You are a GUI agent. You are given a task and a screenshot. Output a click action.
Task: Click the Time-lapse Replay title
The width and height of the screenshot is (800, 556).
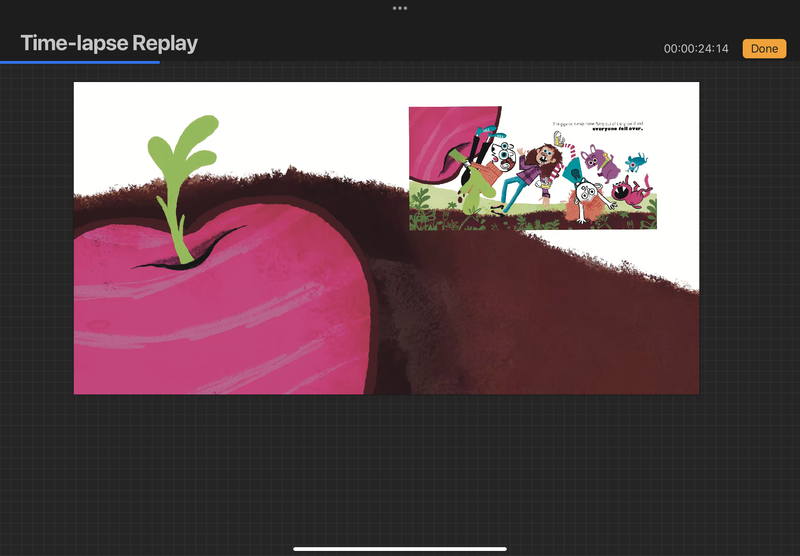pos(109,43)
